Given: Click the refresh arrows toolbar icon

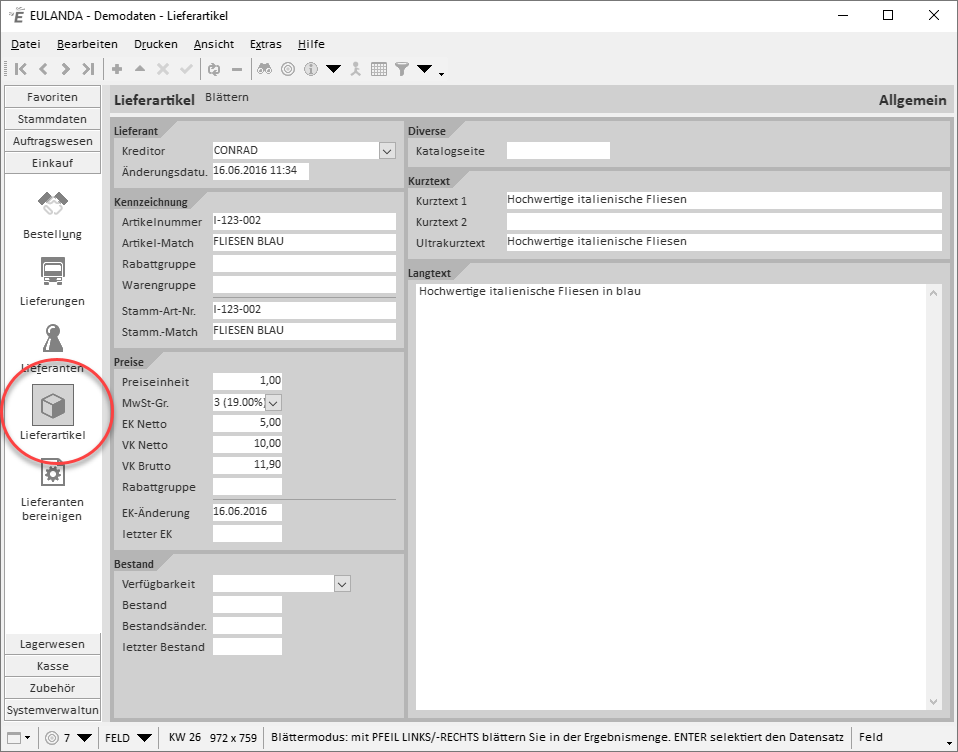Looking at the screenshot, I should click(214, 69).
